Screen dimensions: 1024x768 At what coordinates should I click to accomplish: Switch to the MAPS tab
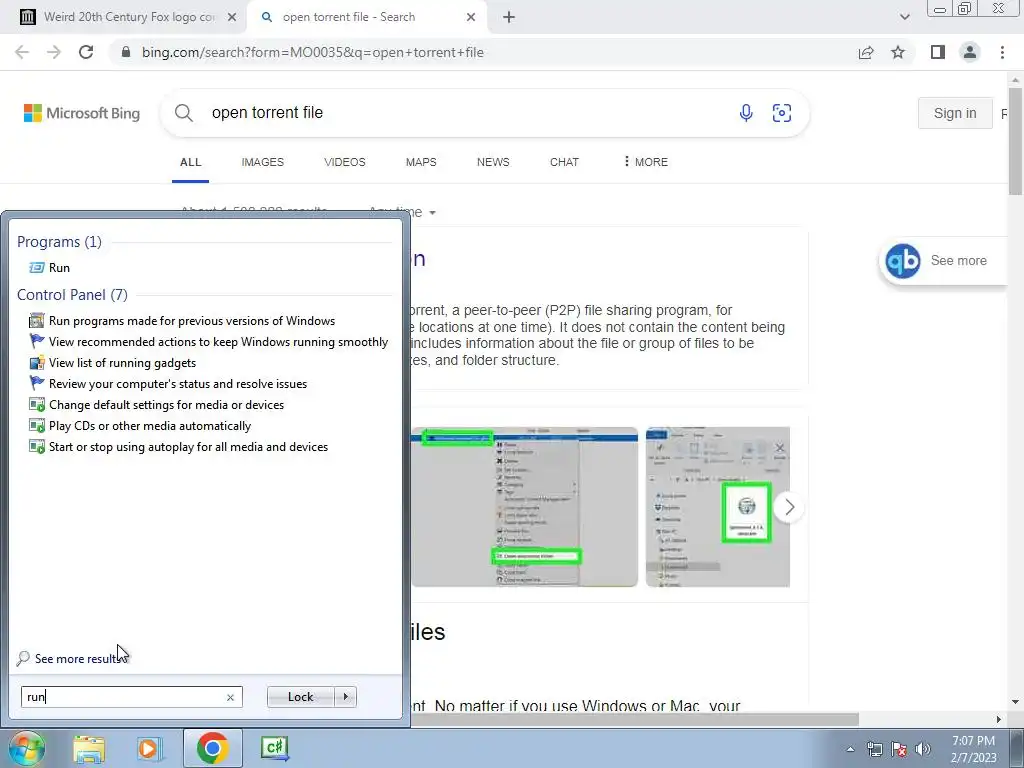point(421,162)
